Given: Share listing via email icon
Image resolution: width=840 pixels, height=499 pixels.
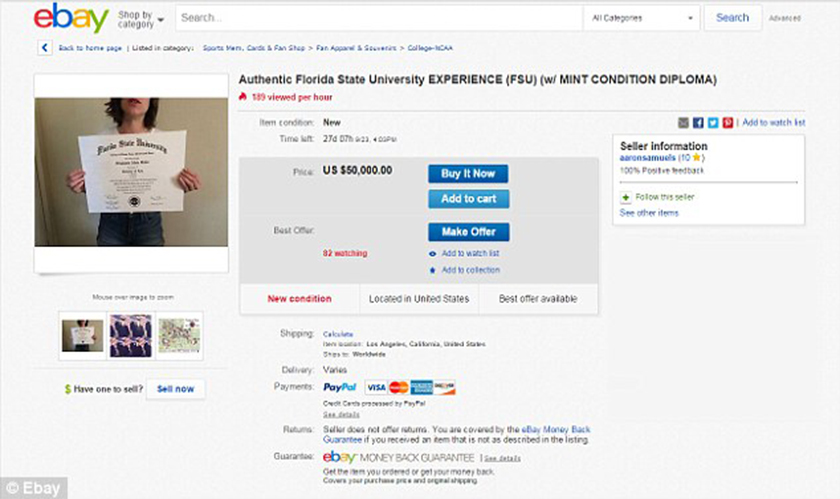Looking at the screenshot, I should point(683,123).
